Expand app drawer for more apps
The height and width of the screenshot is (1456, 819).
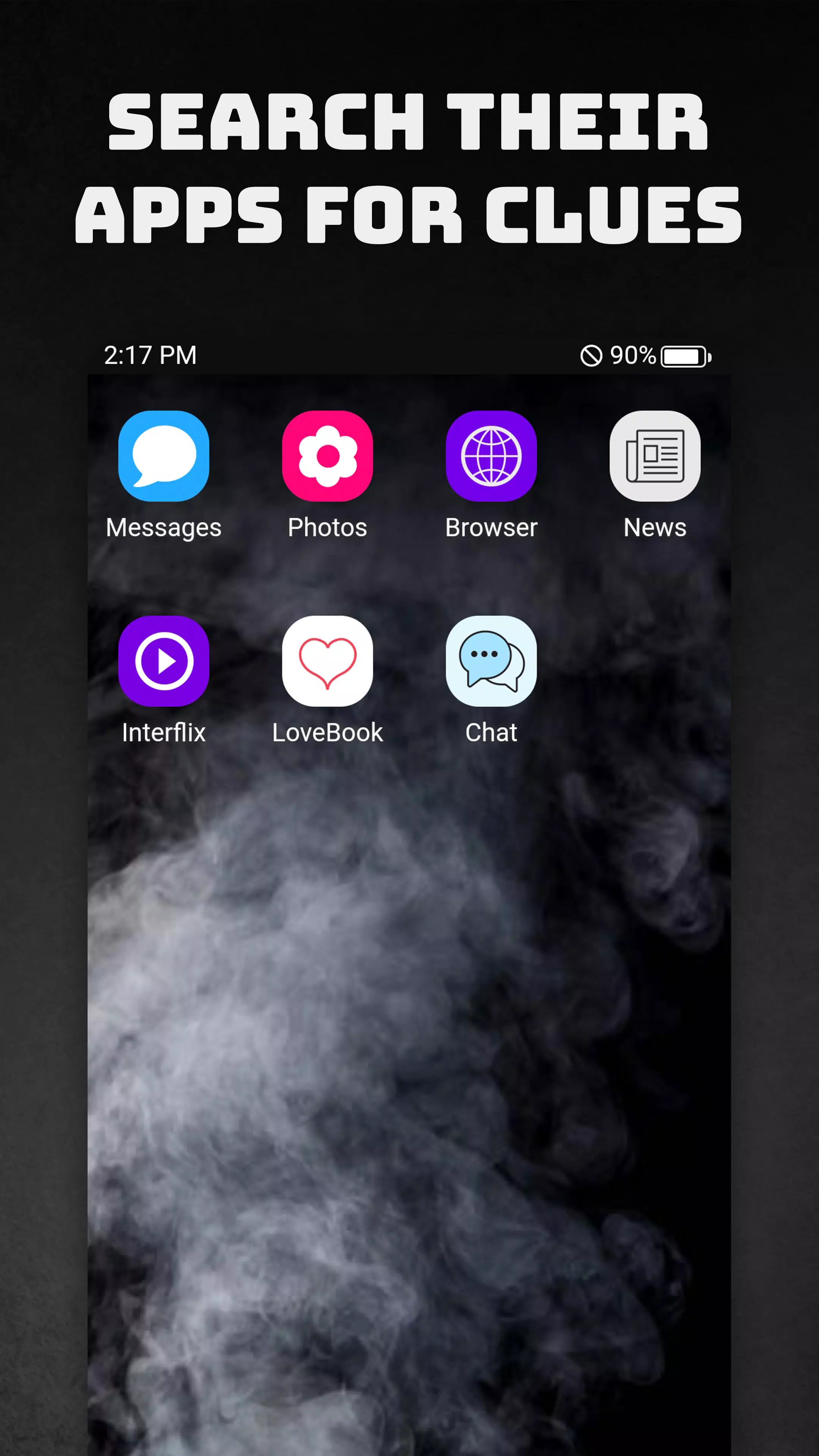[x=410, y=1400]
